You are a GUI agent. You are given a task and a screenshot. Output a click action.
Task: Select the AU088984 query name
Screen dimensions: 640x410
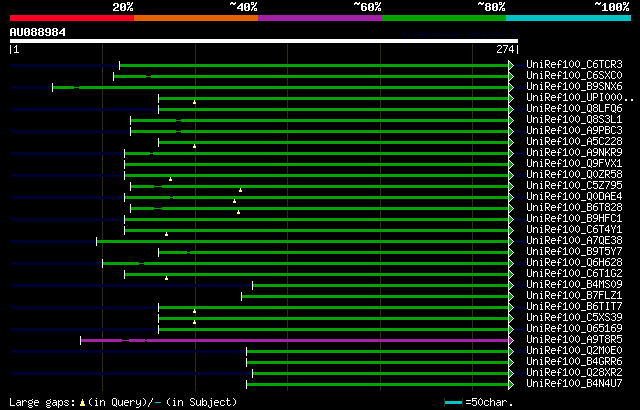click(x=38, y=32)
